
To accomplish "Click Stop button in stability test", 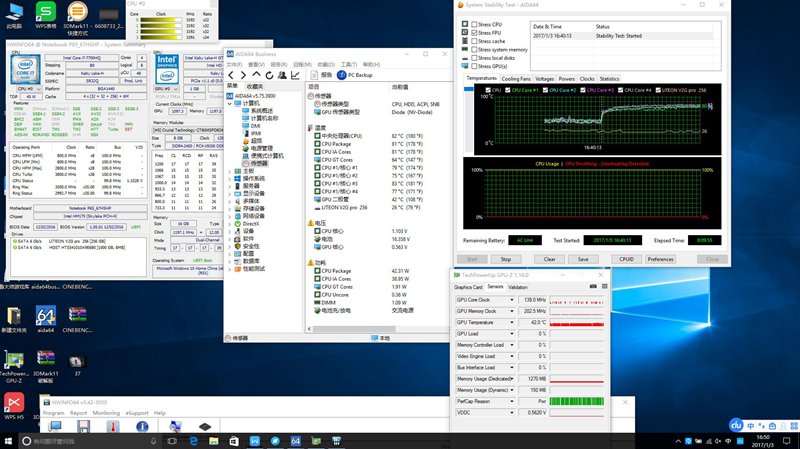I will [x=506, y=259].
